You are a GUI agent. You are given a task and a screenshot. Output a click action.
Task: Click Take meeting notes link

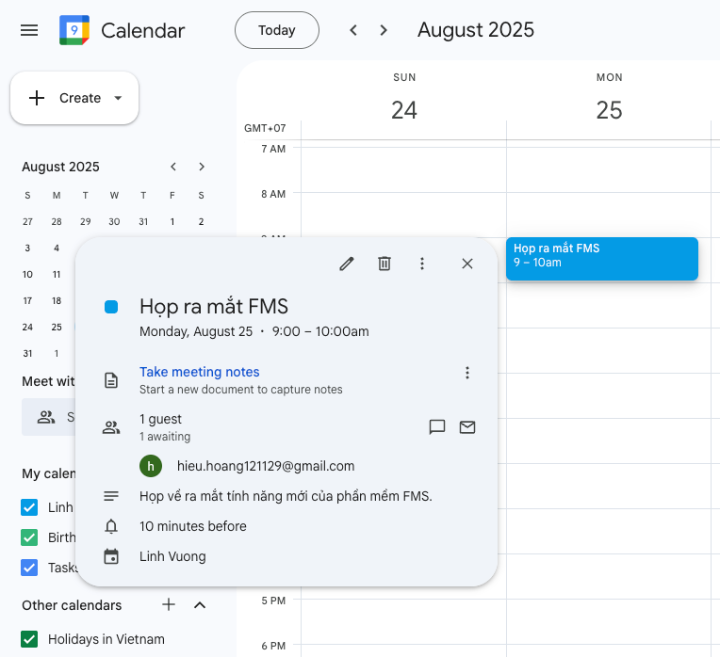(199, 372)
